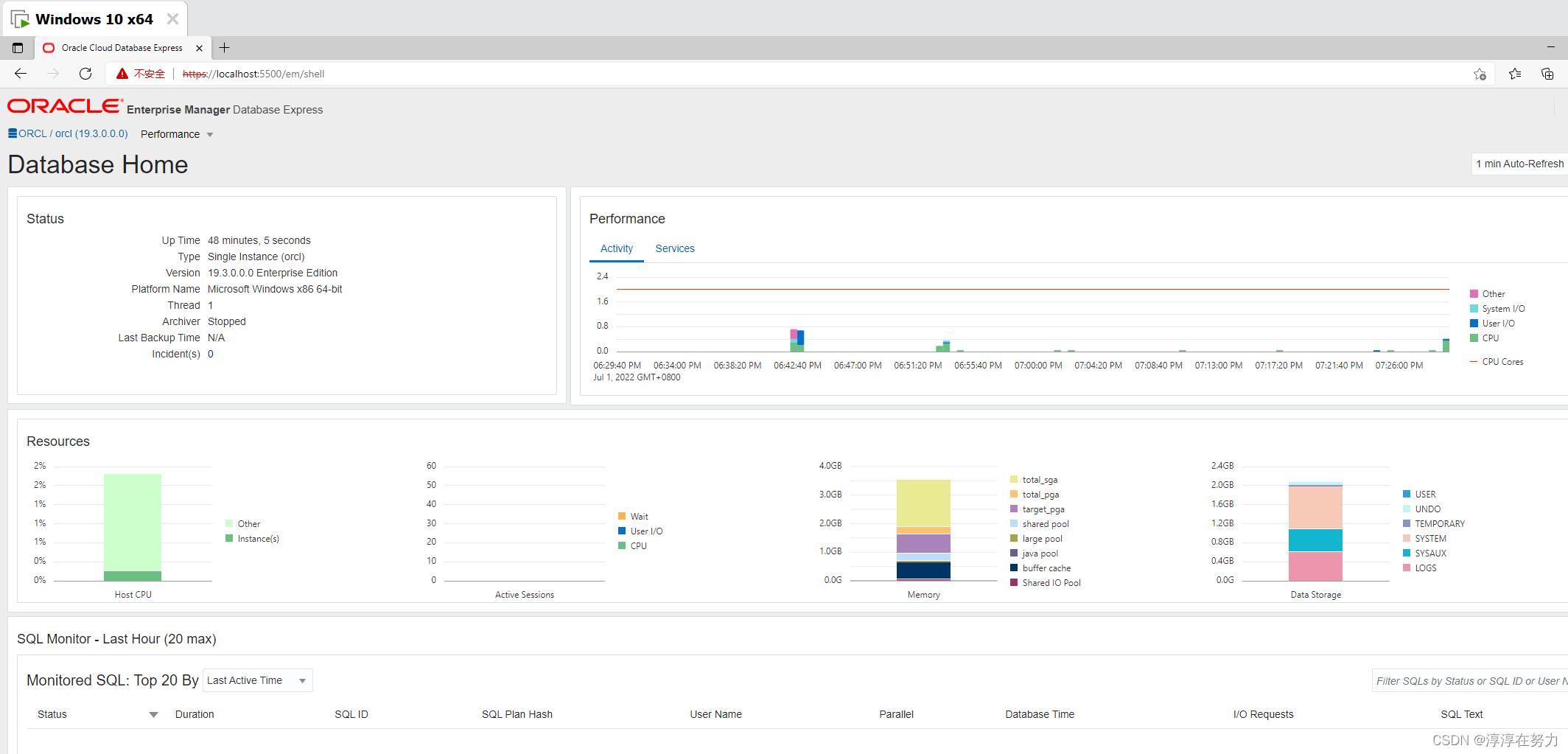The height and width of the screenshot is (754, 1568).
Task: Click the Instance(s) legend swatch
Action: (230, 539)
